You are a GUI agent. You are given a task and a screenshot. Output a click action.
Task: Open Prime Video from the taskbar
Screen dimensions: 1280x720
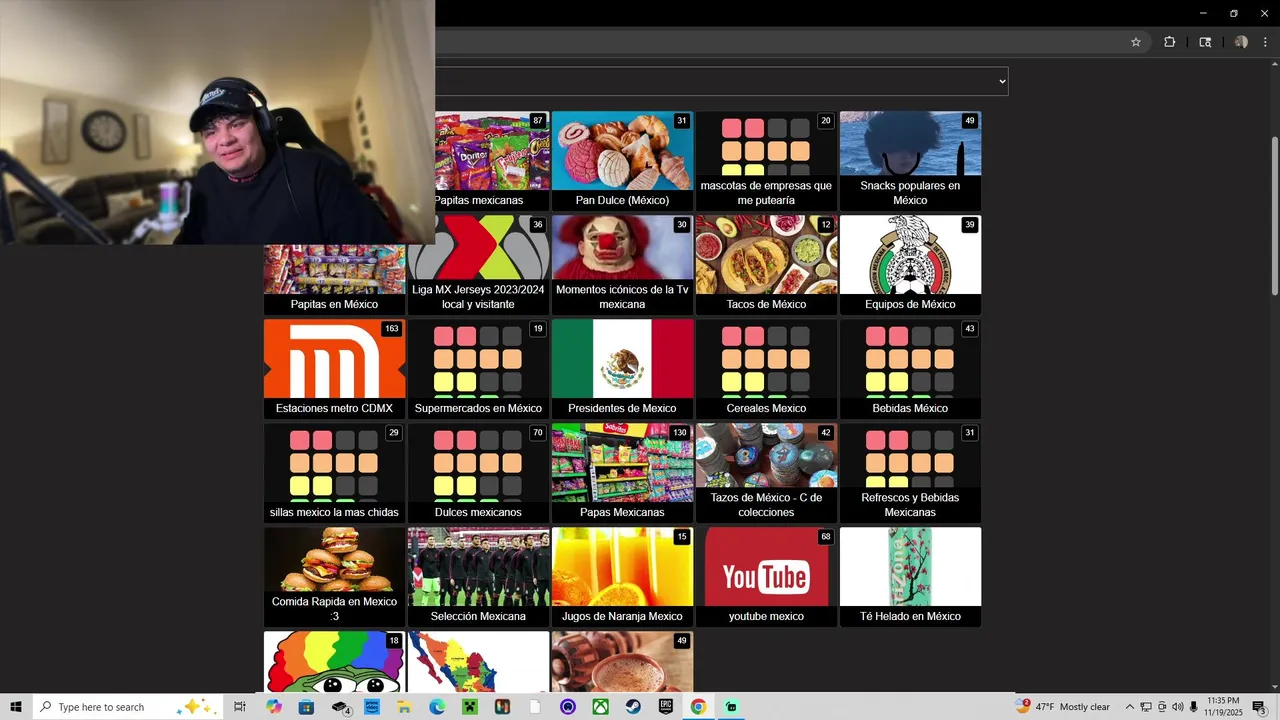pos(372,707)
